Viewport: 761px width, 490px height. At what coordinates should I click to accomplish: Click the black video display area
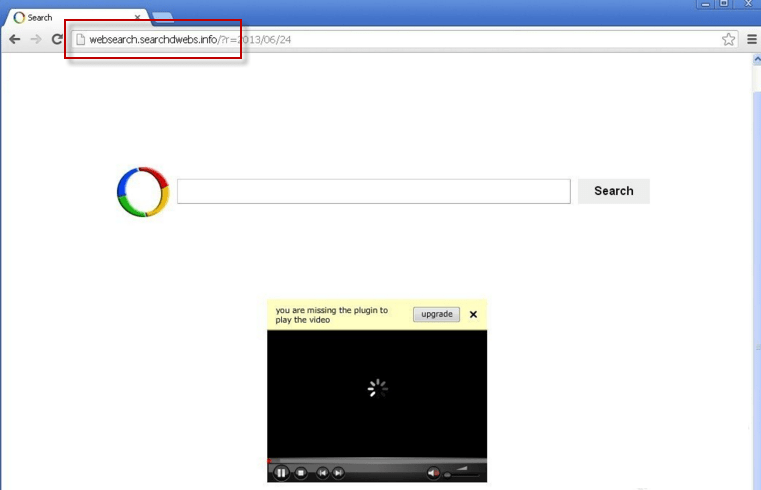coord(377,394)
